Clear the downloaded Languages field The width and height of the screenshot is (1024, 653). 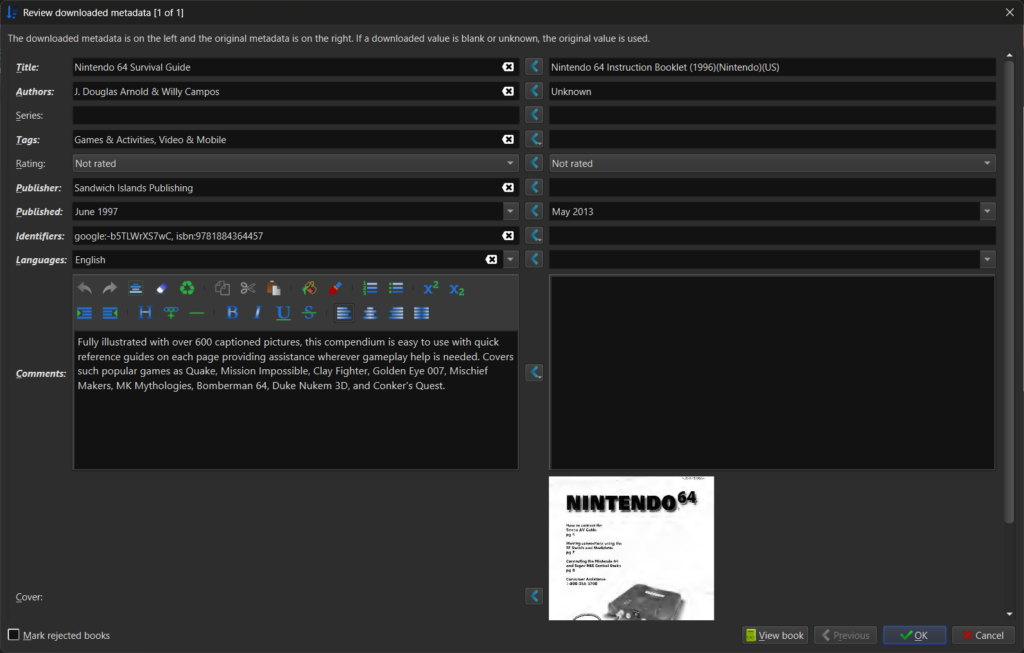(x=491, y=259)
